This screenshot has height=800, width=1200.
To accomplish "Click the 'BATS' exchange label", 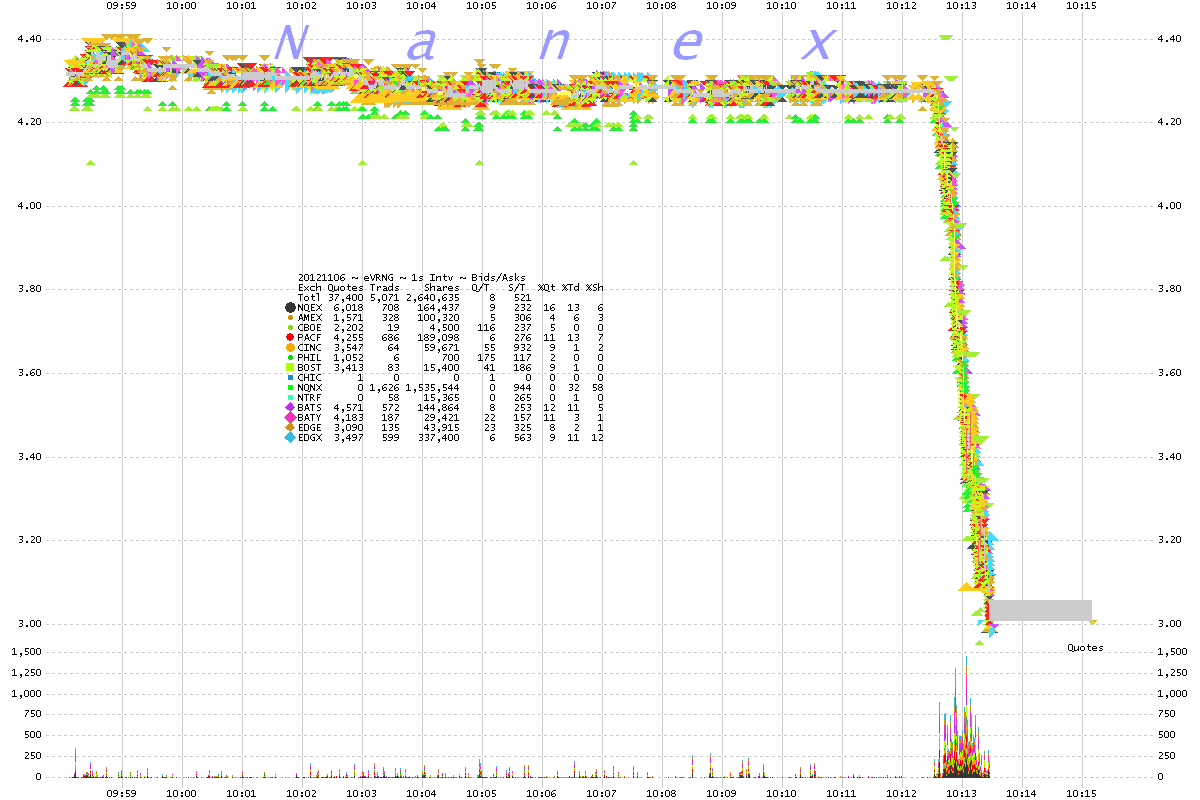I will (310, 407).
